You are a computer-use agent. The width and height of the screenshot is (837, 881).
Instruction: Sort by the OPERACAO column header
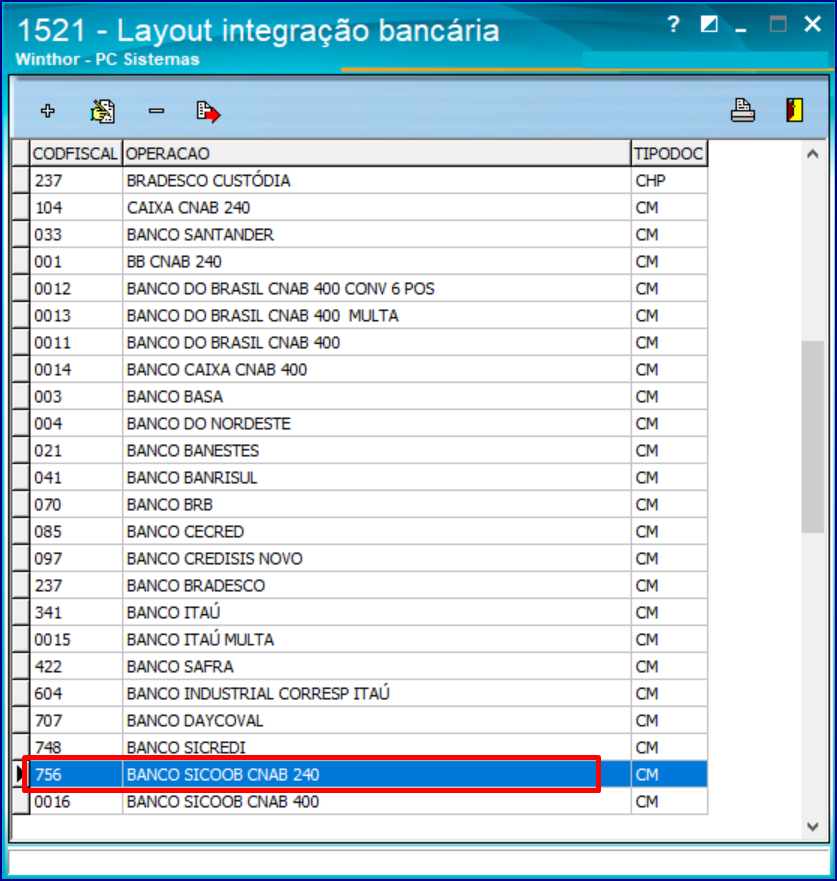tap(376, 153)
